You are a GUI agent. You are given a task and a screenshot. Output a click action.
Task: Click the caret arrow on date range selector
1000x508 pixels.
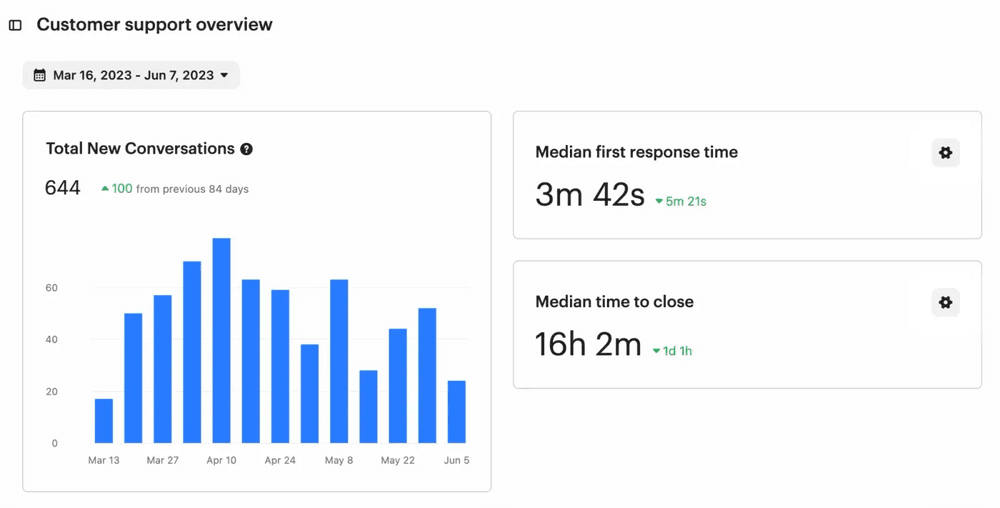pyautogui.click(x=224, y=75)
